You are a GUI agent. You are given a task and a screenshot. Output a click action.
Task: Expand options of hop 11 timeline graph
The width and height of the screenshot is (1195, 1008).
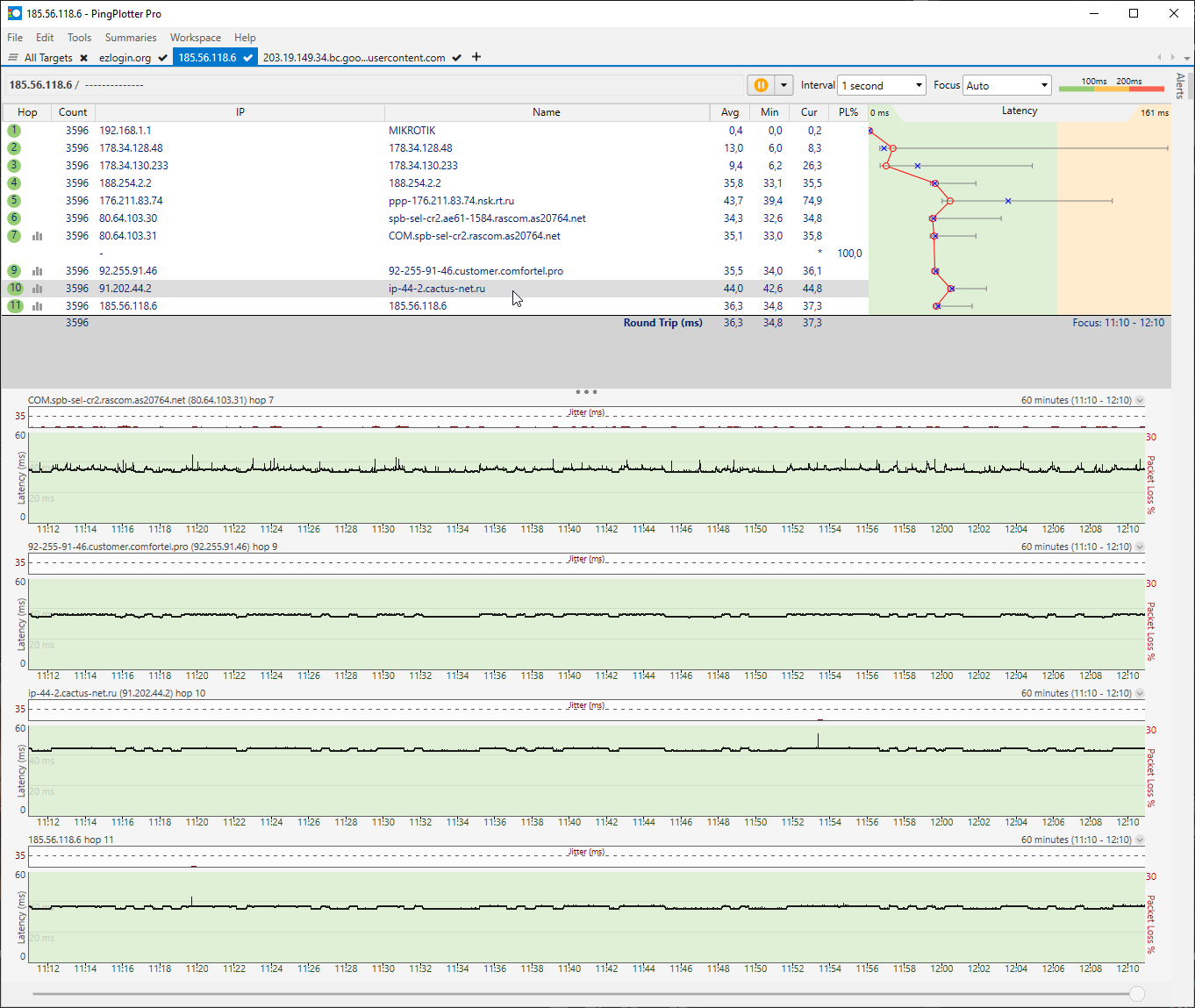pos(1140,840)
